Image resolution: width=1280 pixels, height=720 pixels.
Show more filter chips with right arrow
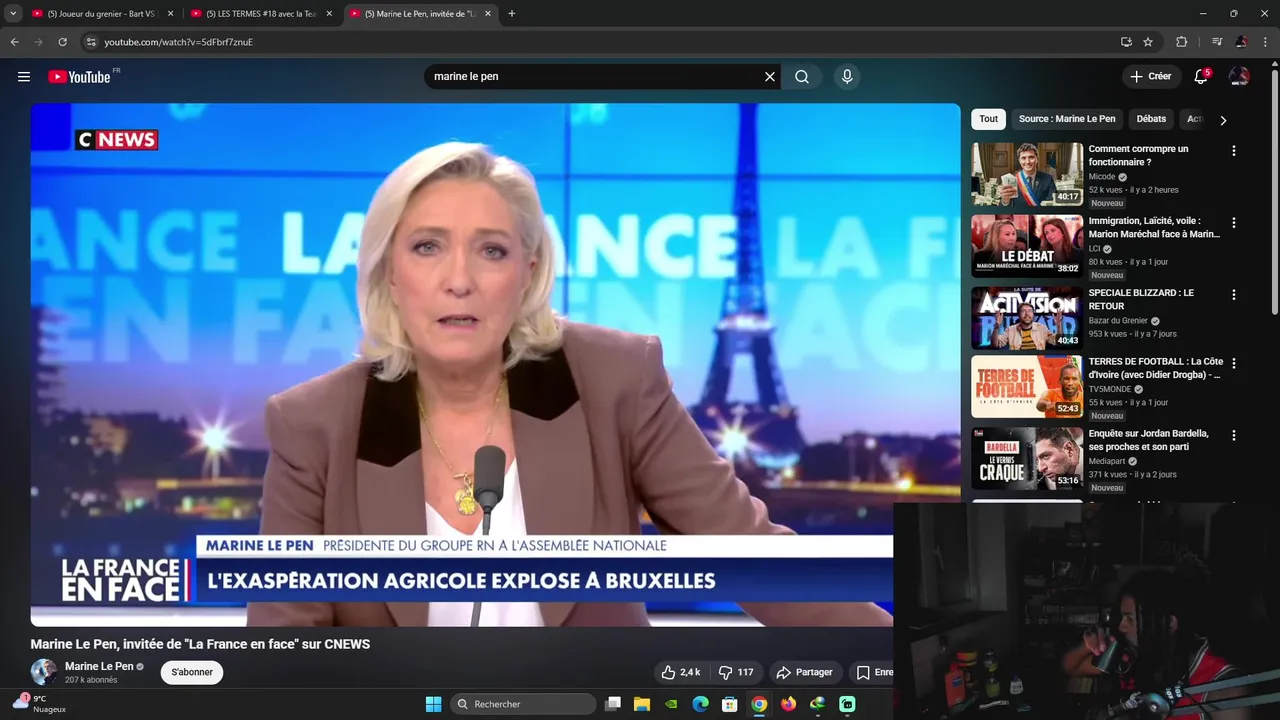pos(1223,120)
